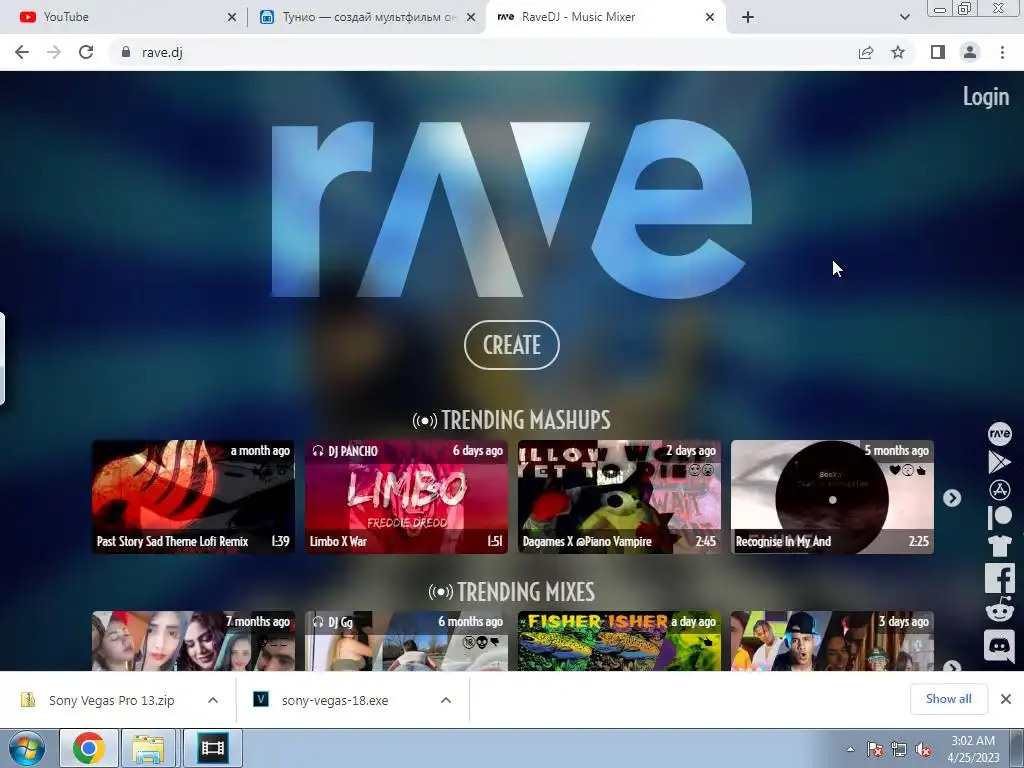1024x768 pixels.
Task: Open the Google Play store icon
Action: click(x=999, y=462)
